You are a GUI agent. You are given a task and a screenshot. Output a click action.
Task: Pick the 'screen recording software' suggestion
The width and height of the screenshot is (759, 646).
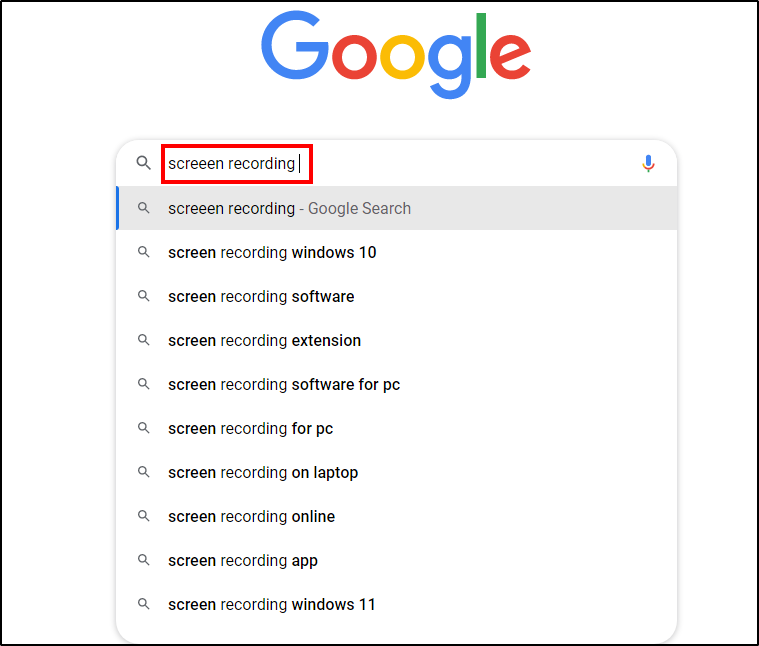tap(261, 297)
